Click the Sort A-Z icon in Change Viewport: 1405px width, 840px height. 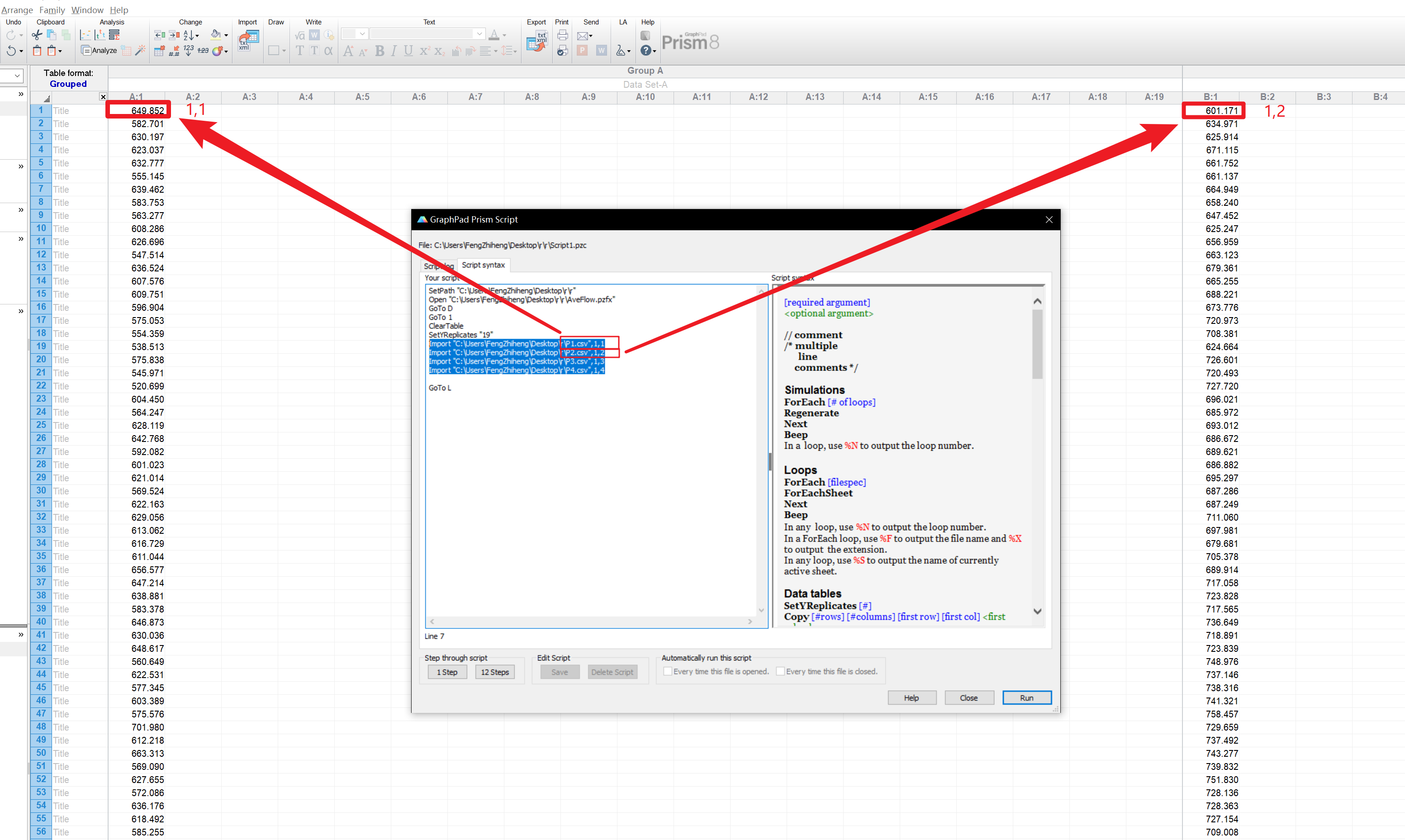189,35
